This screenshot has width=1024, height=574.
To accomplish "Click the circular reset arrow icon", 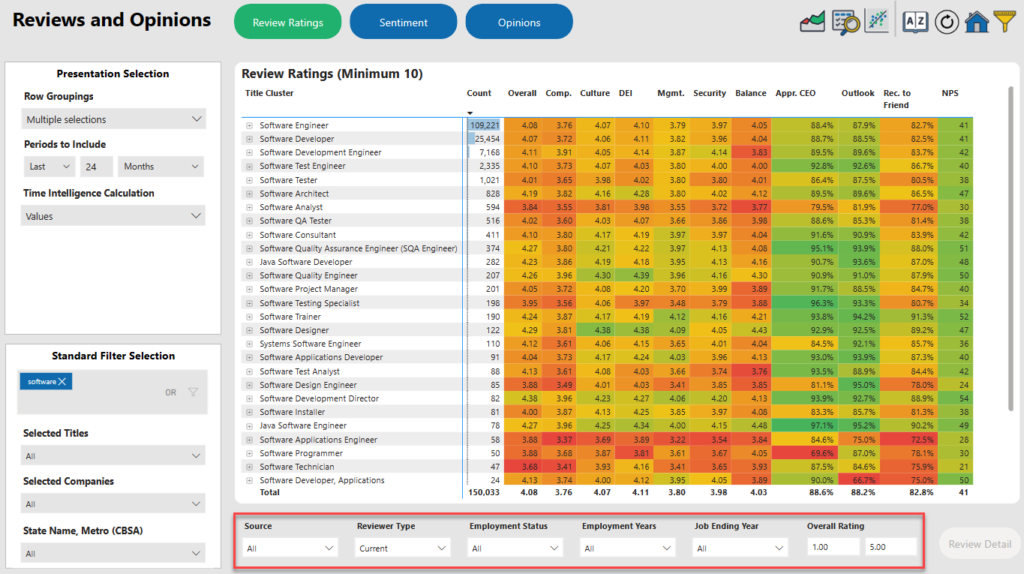I will [x=946, y=21].
